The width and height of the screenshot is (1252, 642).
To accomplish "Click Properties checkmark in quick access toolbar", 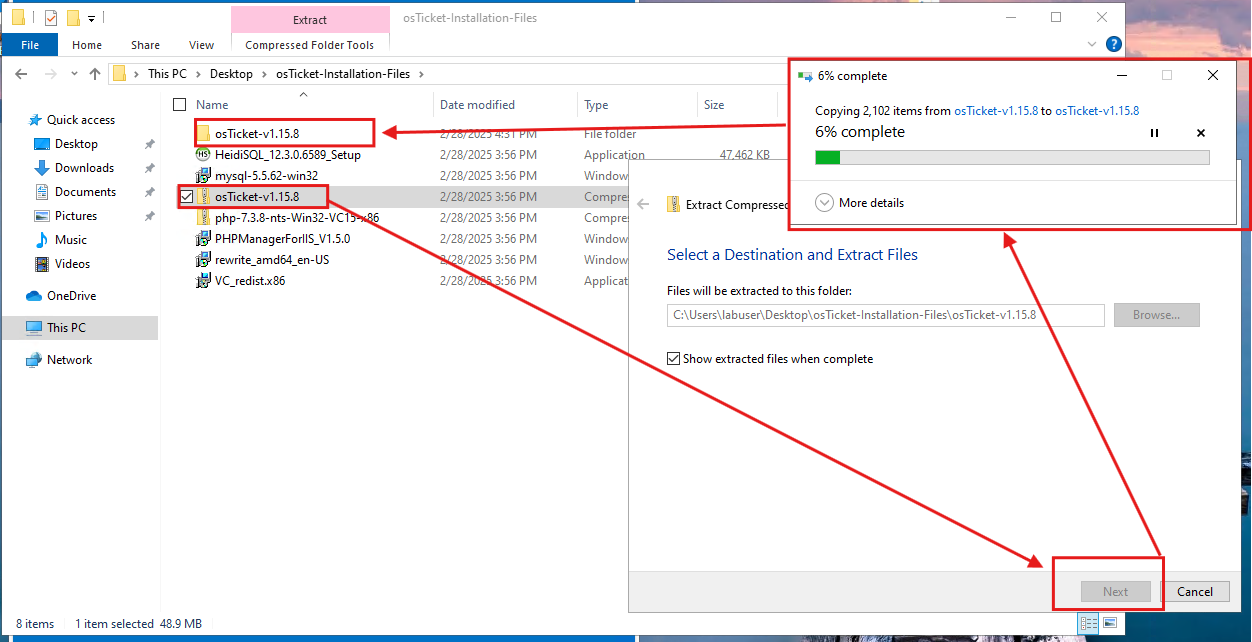I will 51,18.
